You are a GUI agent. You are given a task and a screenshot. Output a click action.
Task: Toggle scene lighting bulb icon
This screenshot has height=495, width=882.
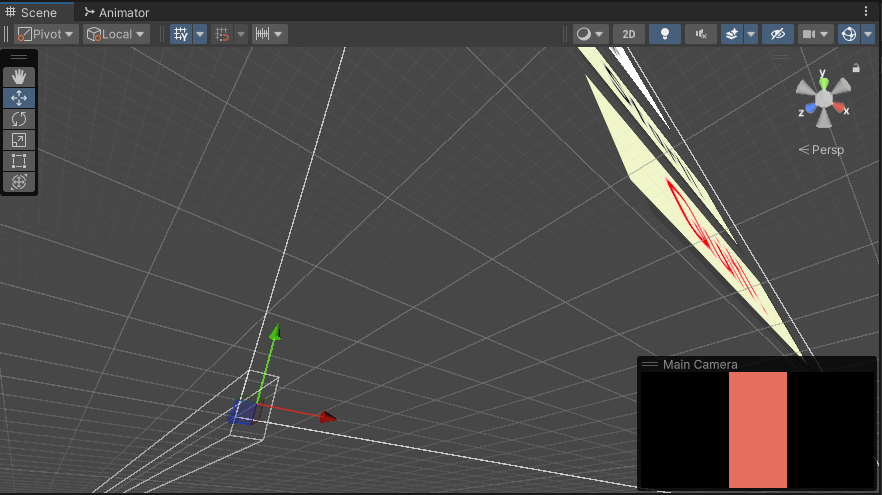(665, 34)
